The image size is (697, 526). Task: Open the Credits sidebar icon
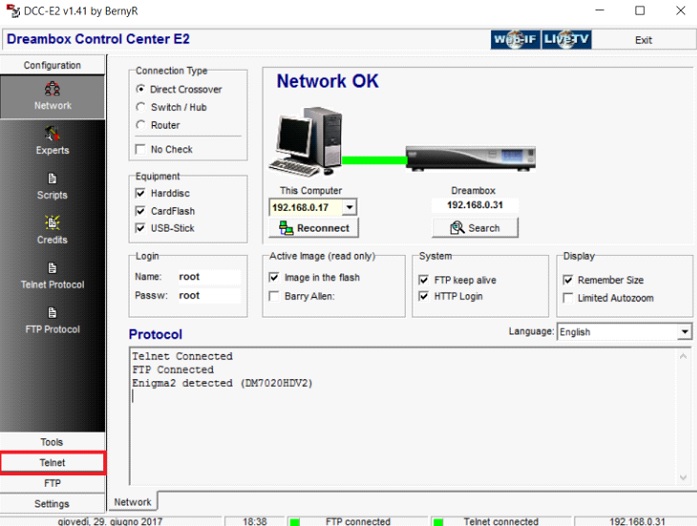(52, 229)
